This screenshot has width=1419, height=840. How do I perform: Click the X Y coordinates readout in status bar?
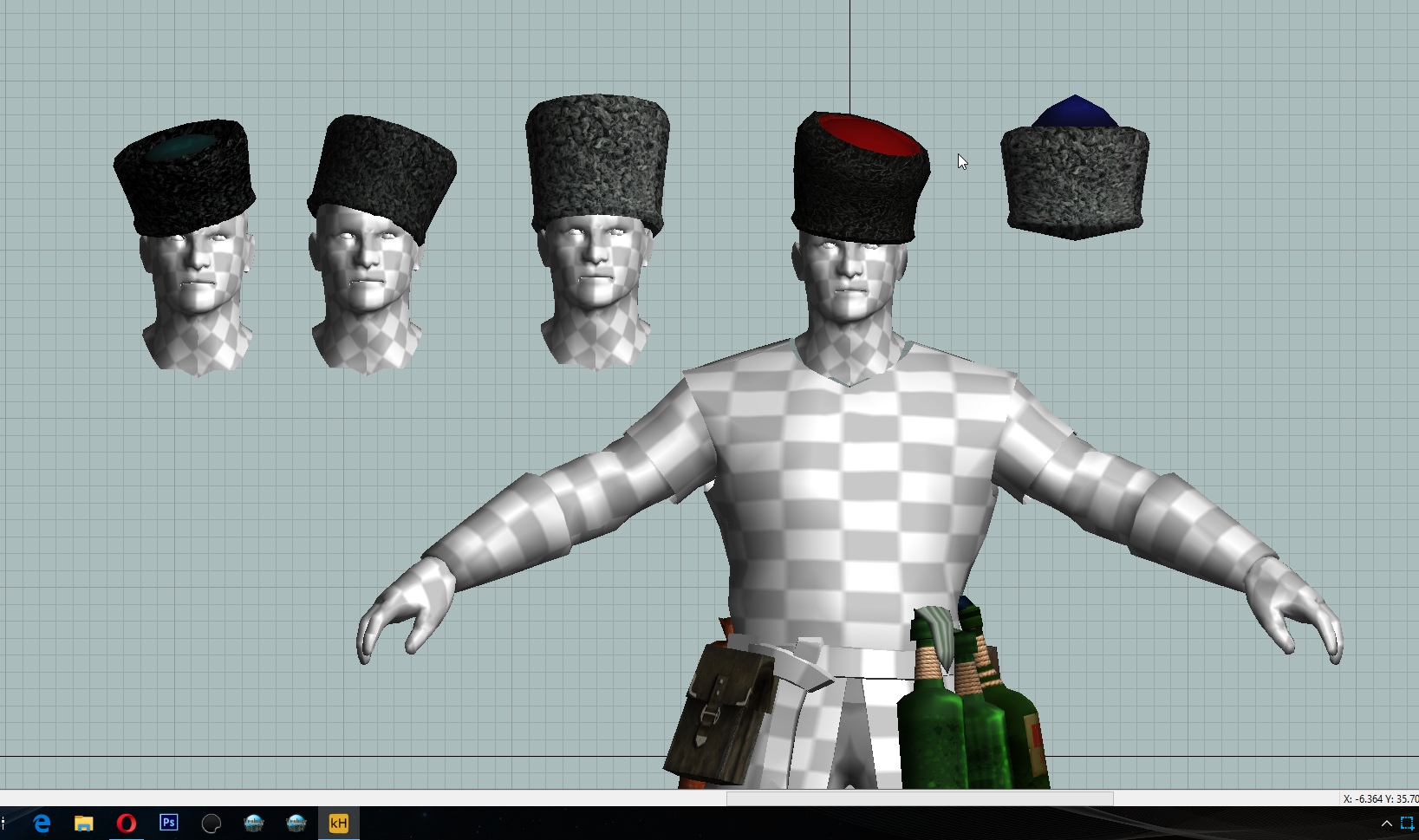[1379, 798]
